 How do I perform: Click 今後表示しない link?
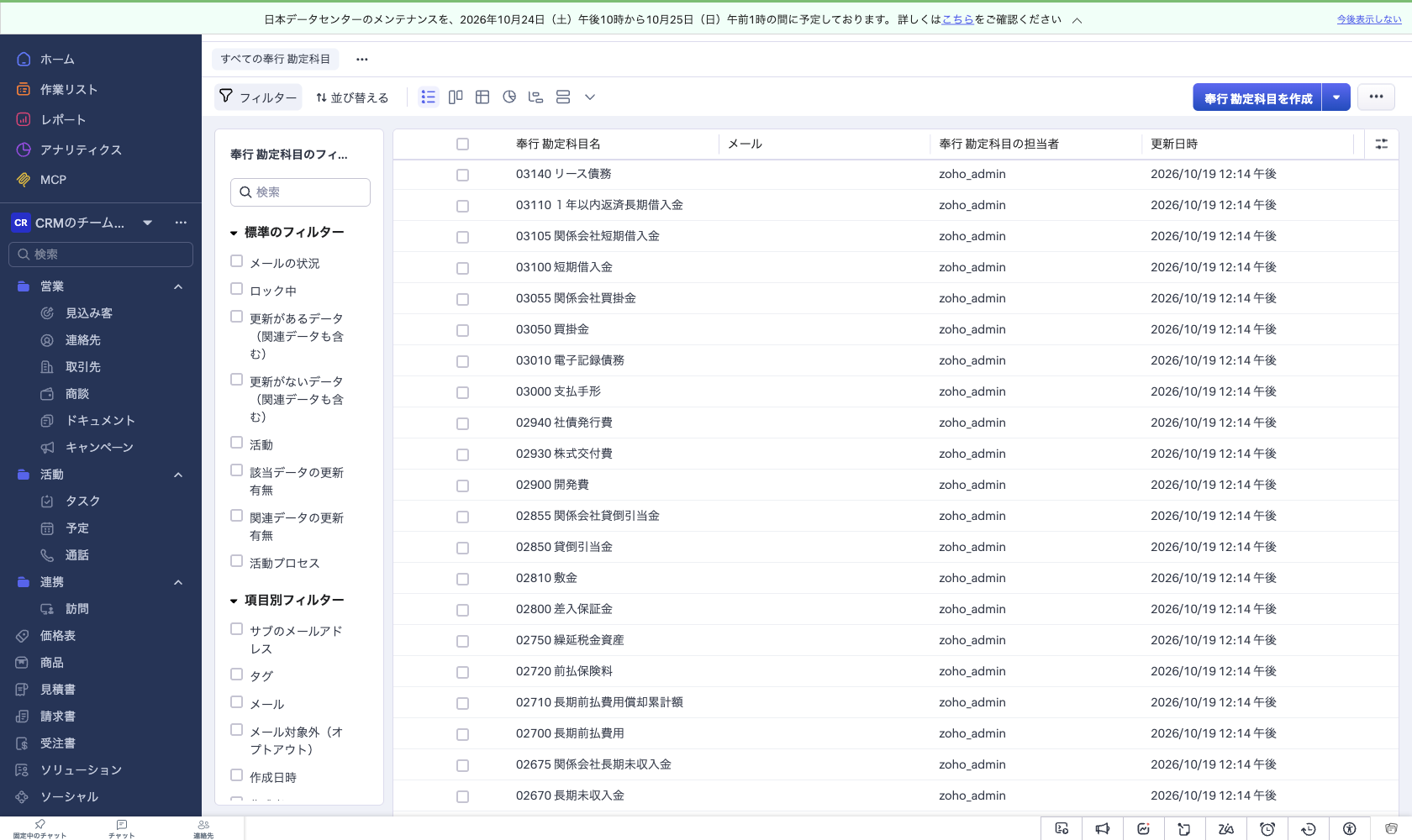coord(1369,19)
